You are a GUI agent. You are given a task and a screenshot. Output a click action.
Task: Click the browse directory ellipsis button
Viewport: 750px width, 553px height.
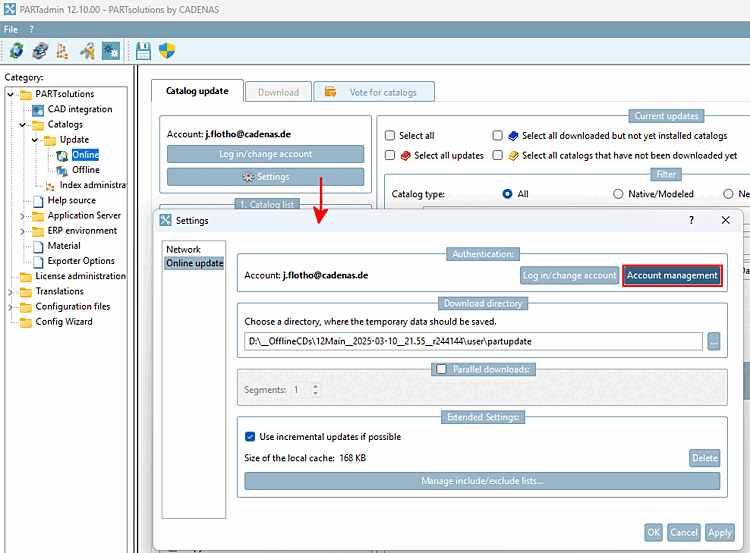714,342
